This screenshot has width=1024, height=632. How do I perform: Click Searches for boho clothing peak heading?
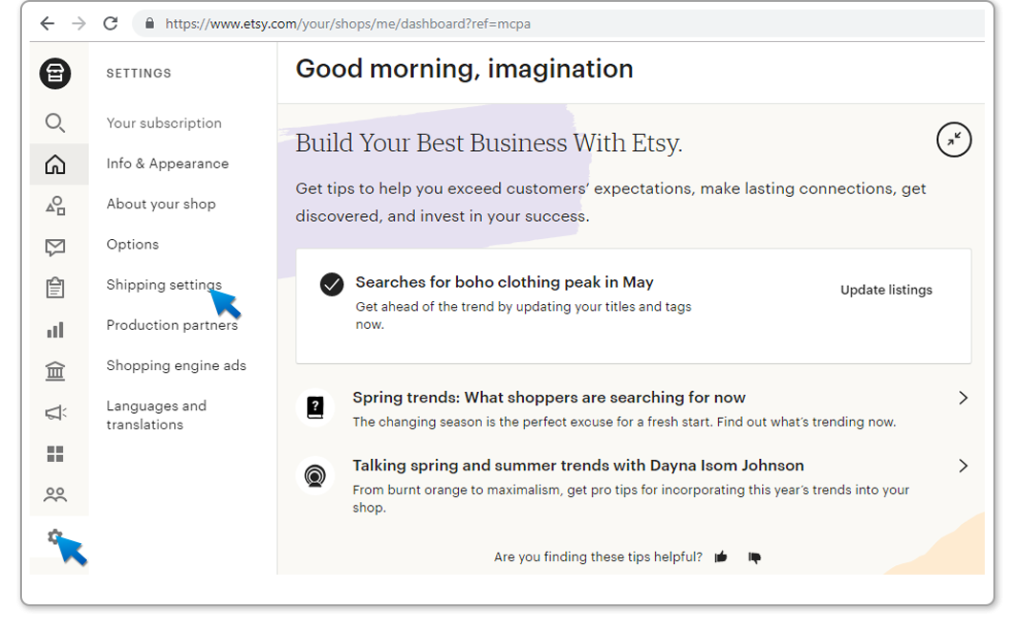504,282
